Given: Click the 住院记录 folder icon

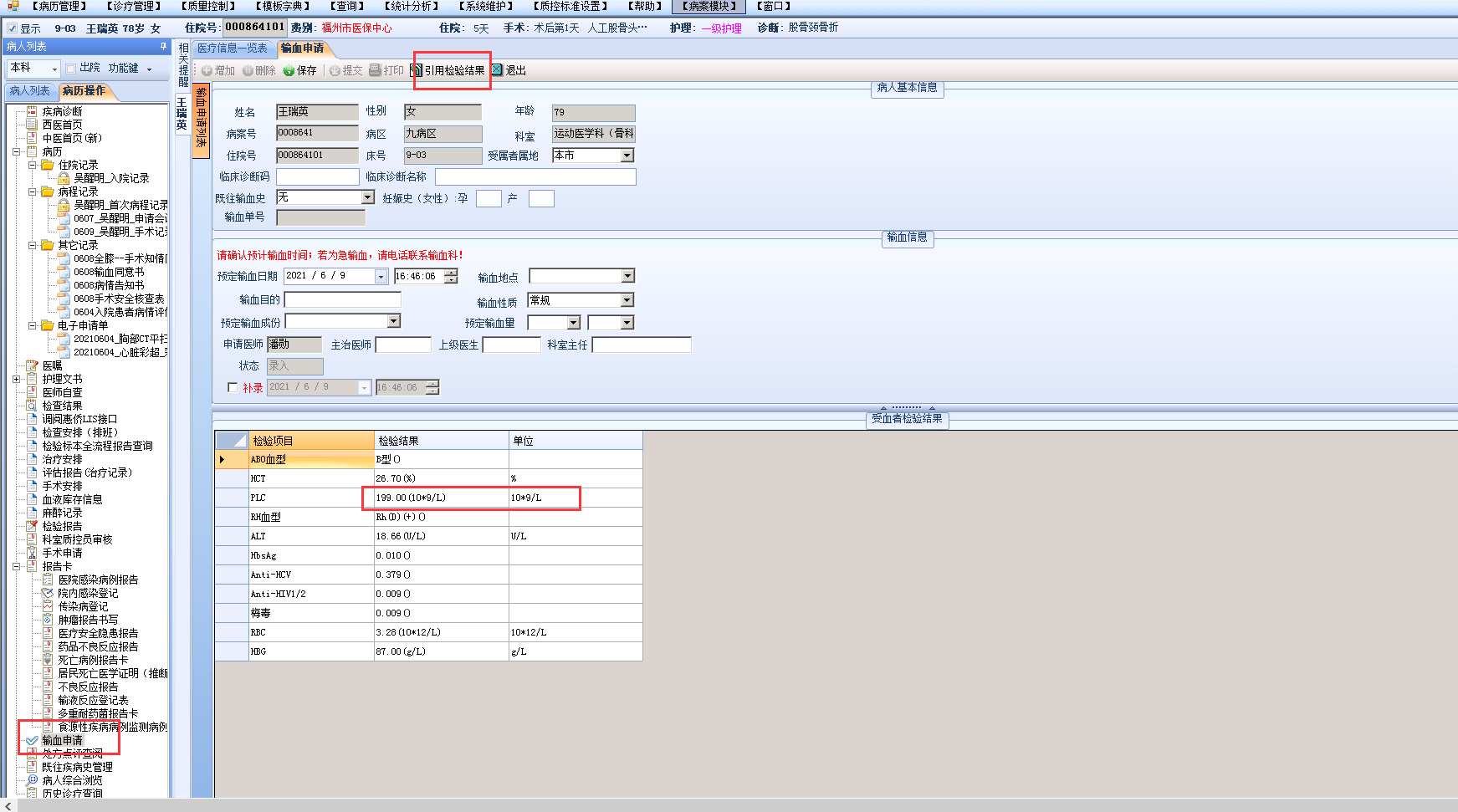Looking at the screenshot, I should tap(48, 165).
